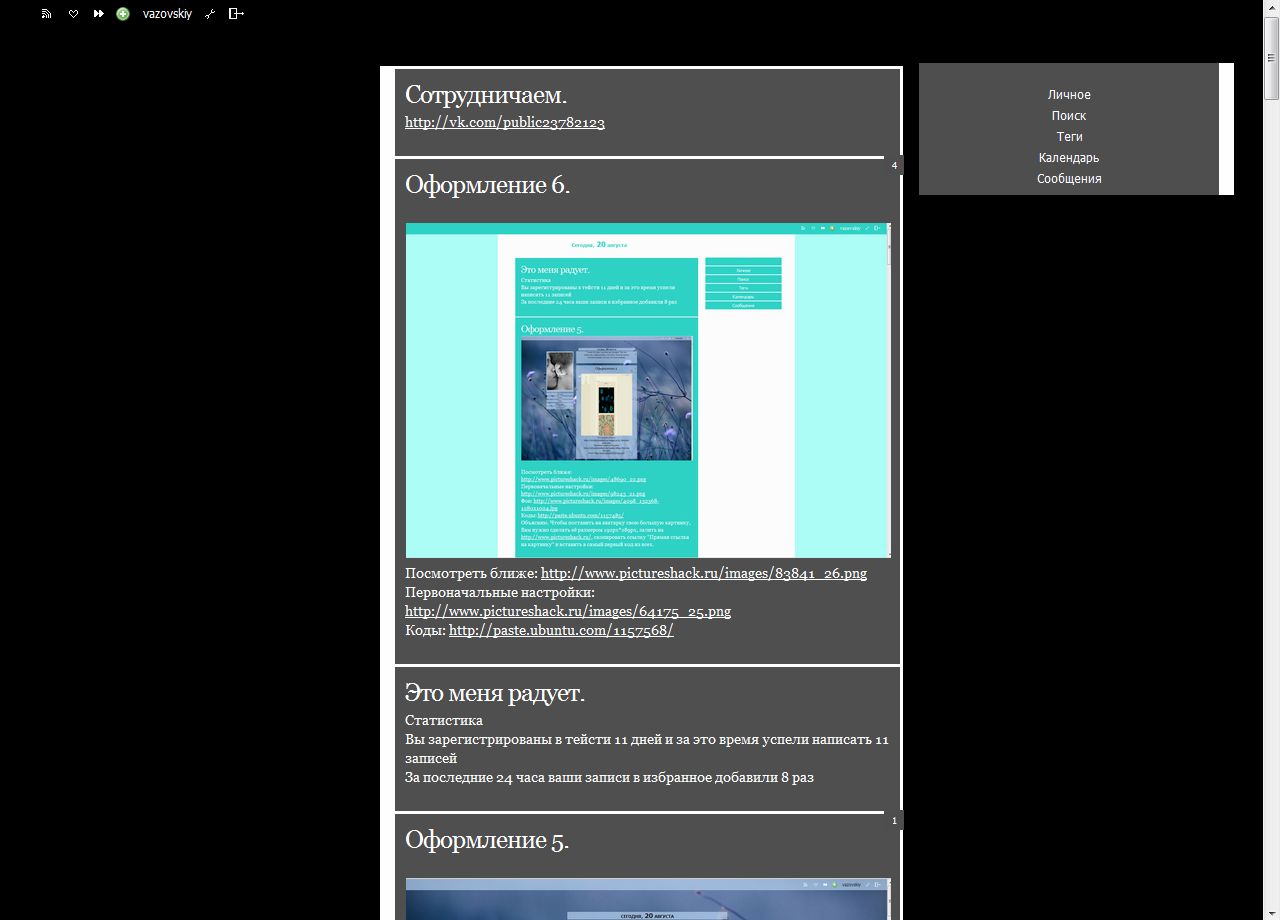The height and width of the screenshot is (920, 1280).
Task: Open the Личное sidebar item
Action: coord(1069,95)
